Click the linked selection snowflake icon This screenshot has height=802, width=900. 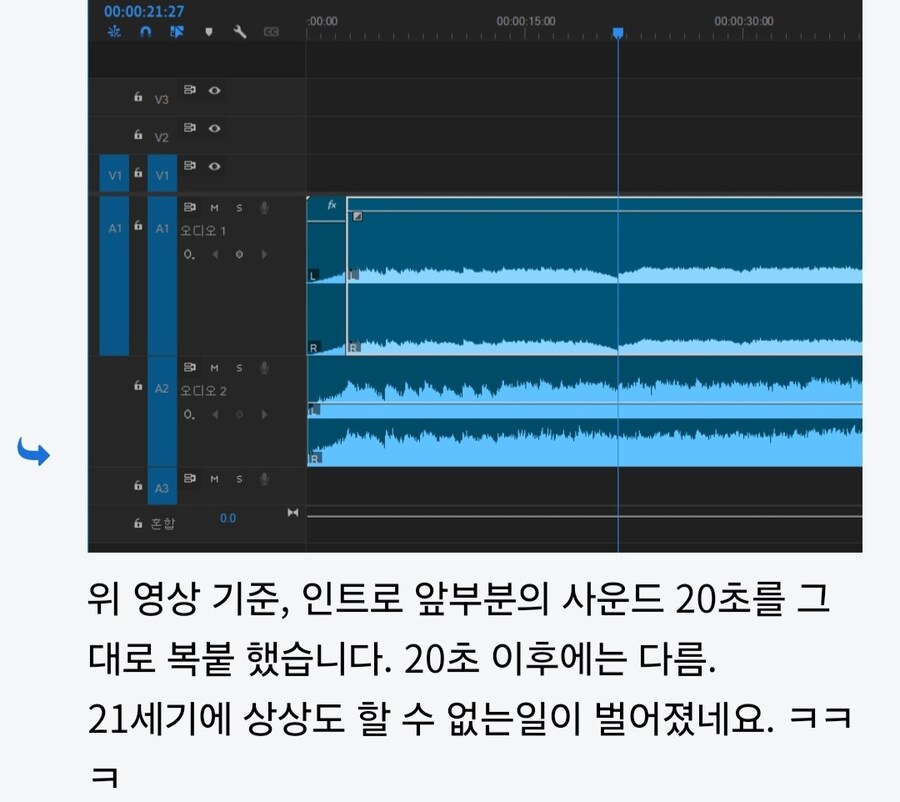(115, 32)
